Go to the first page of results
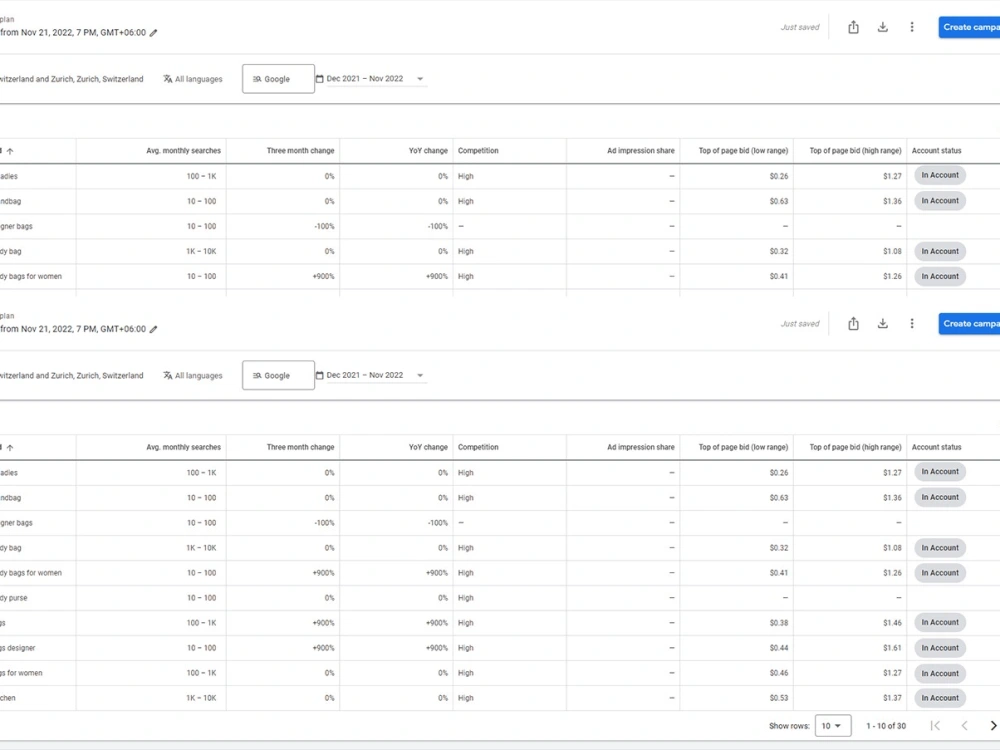Viewport: 1000px width, 750px height. (935, 726)
